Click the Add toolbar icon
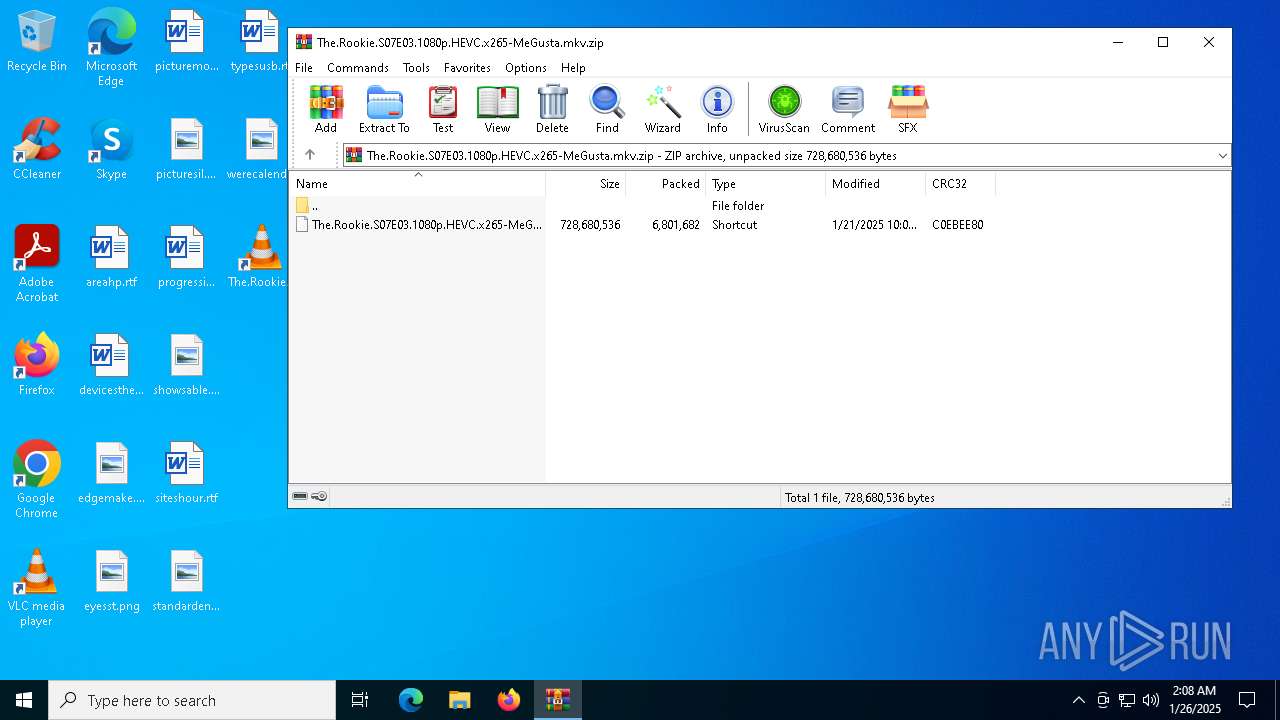Image resolution: width=1280 pixels, height=720 pixels. pyautogui.click(x=326, y=109)
